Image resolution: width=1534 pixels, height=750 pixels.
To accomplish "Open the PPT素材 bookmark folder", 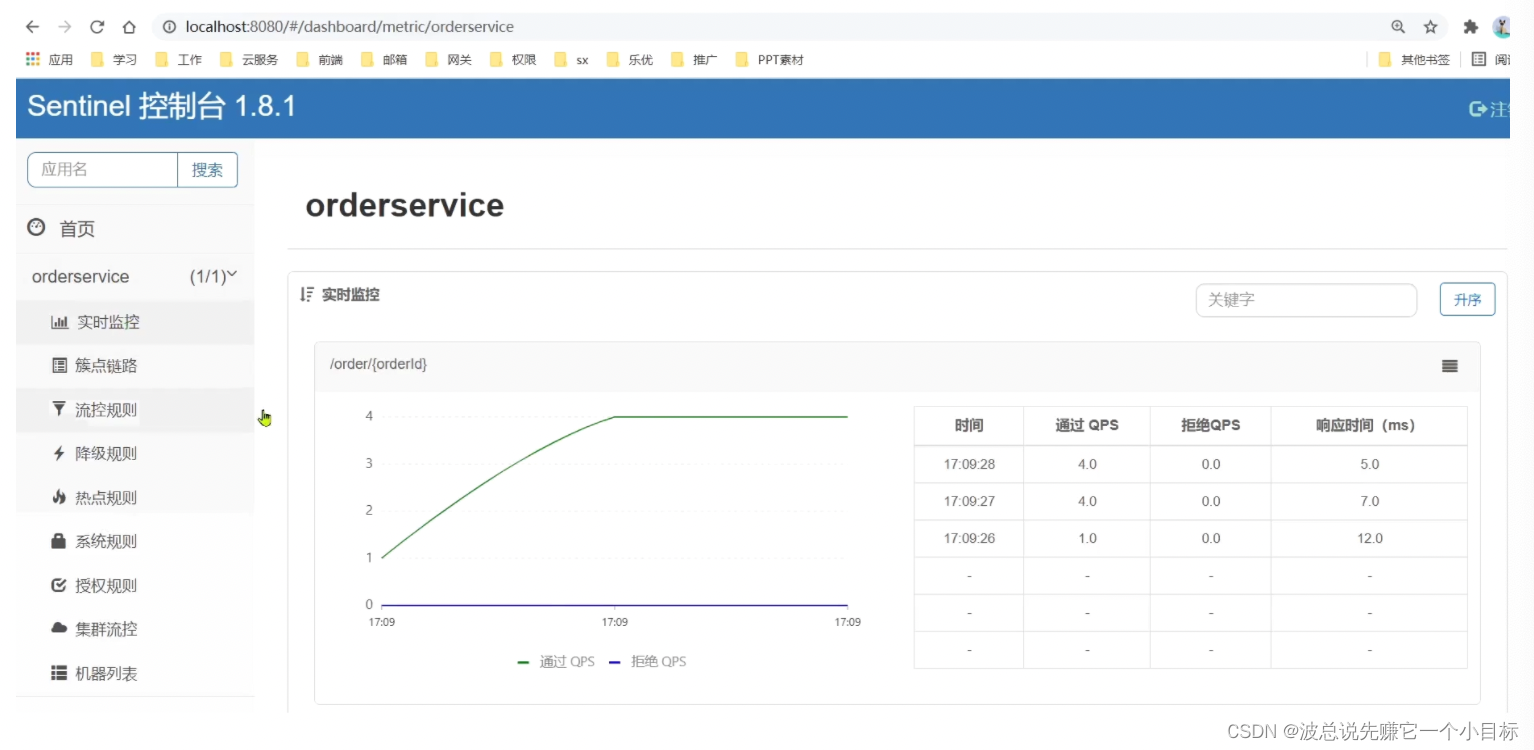I will 769,59.
